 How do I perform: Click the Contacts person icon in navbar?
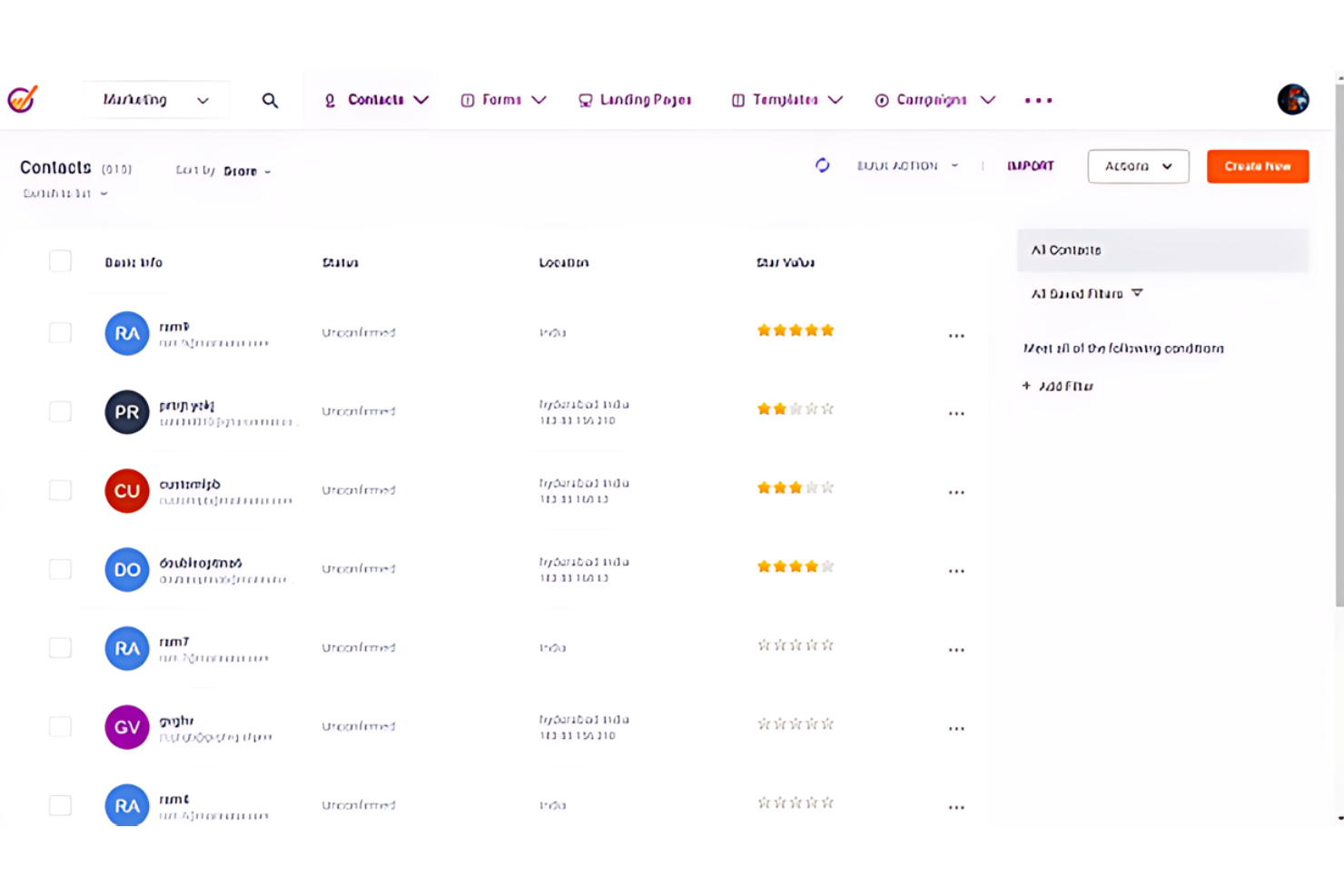coord(330,100)
